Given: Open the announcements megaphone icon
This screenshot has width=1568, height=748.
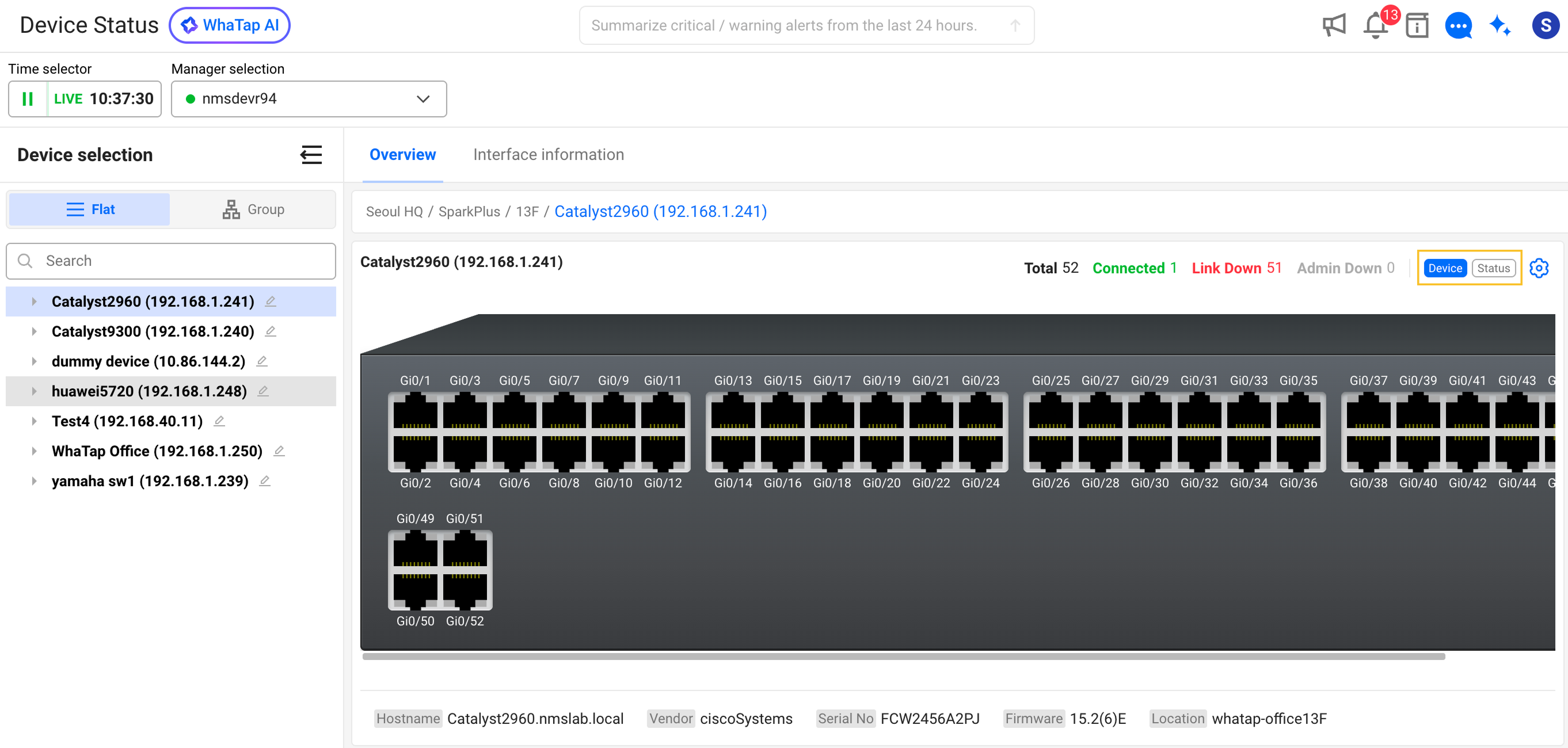Looking at the screenshot, I should (x=1334, y=25).
